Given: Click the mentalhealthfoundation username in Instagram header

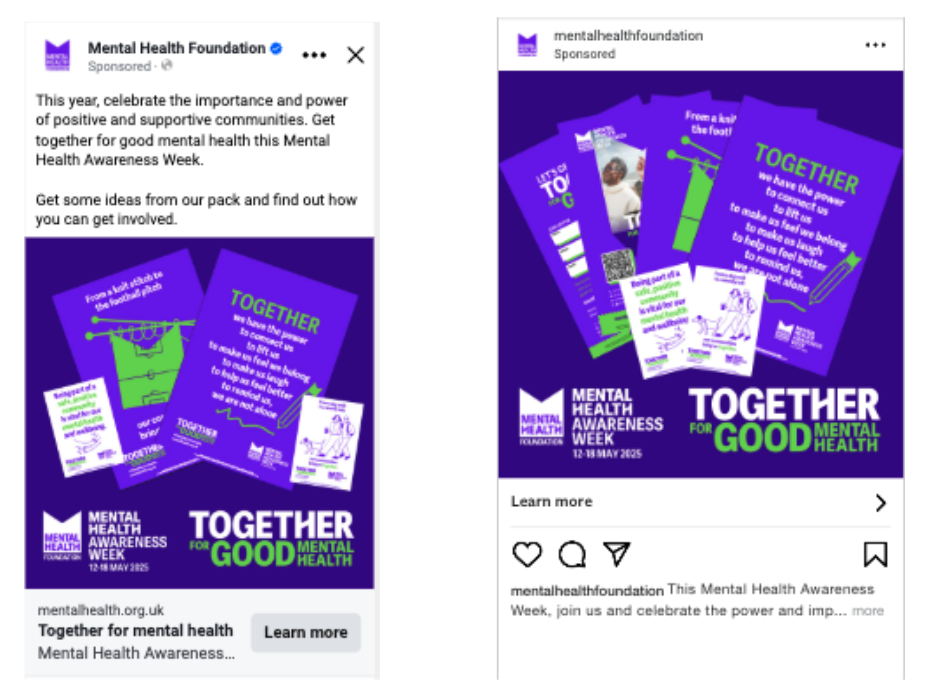Looking at the screenshot, I should 628,36.
